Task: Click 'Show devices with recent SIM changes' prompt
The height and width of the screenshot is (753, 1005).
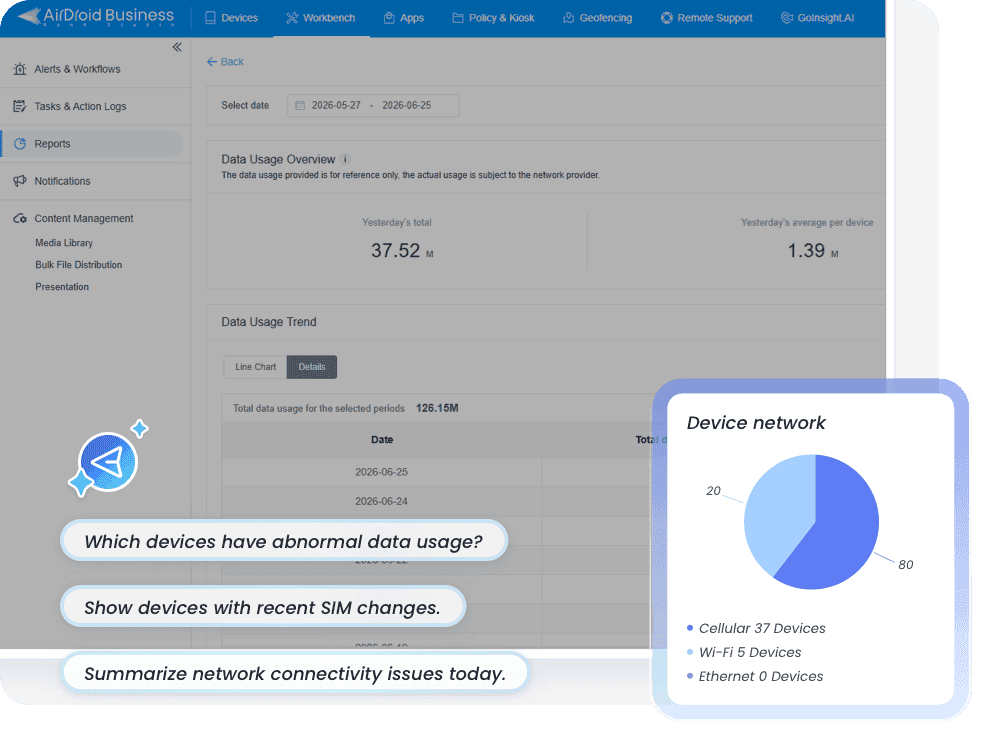Action: [x=263, y=607]
